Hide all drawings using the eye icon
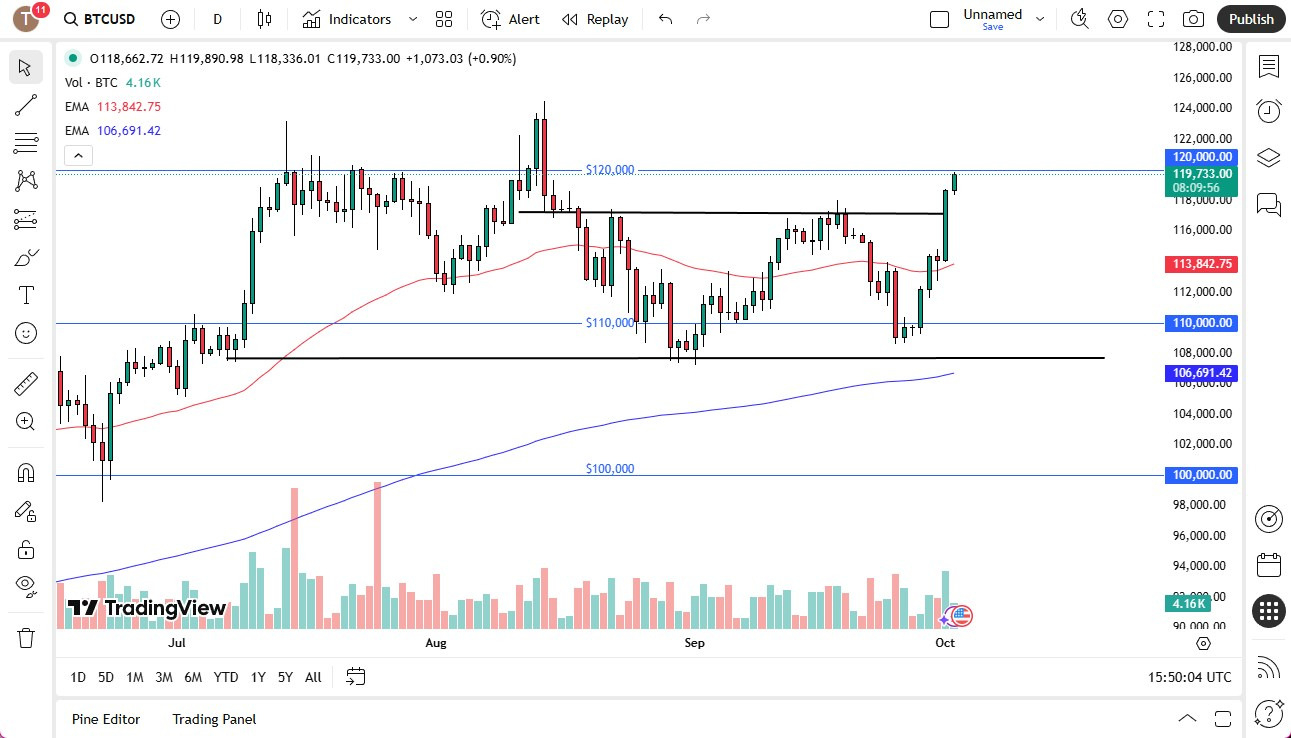The height and width of the screenshot is (738, 1291). [x=25, y=586]
